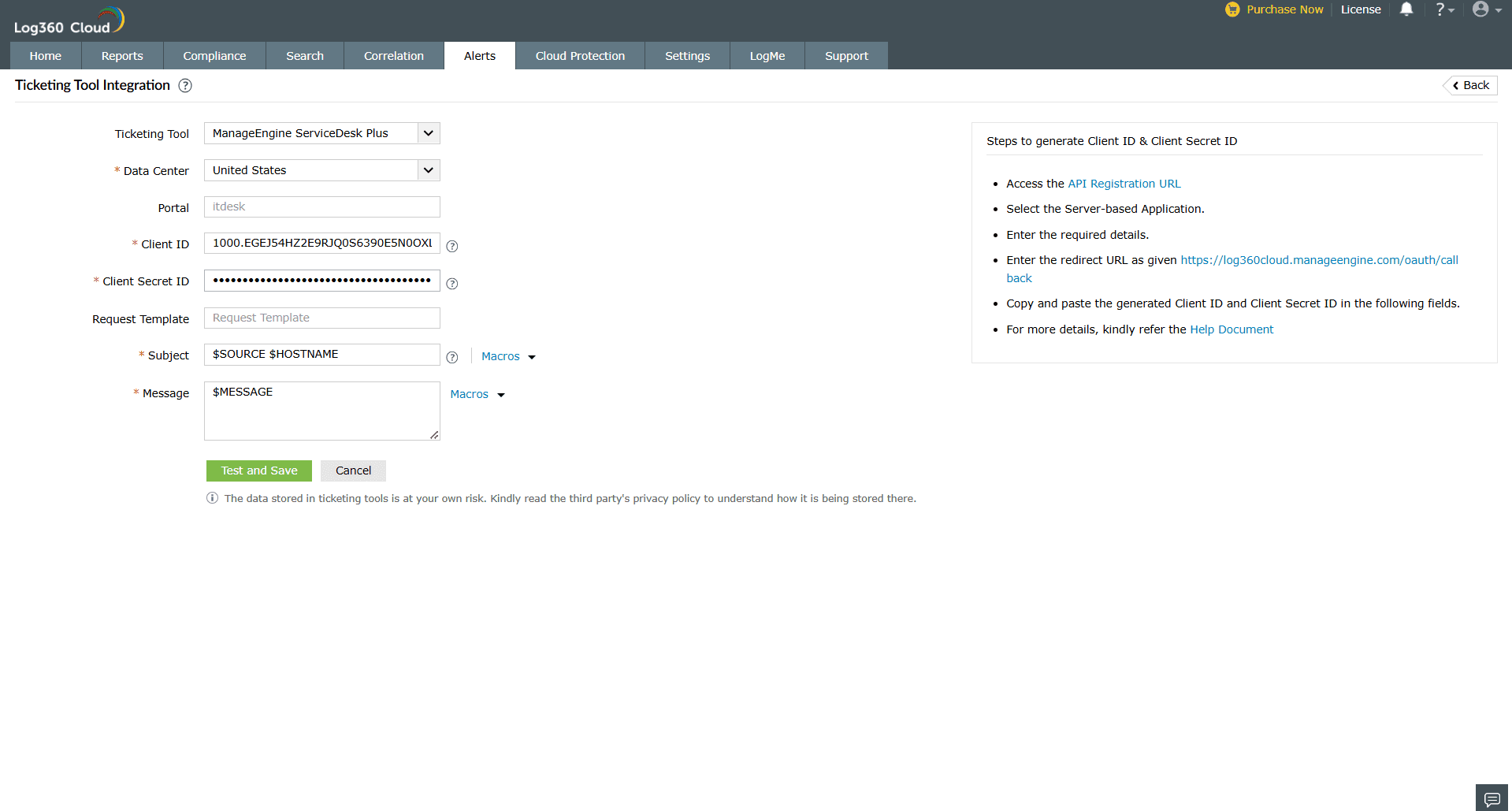This screenshot has width=1512, height=811.
Task: Expand the Macros dropdown next to Subject
Action: [x=507, y=356]
